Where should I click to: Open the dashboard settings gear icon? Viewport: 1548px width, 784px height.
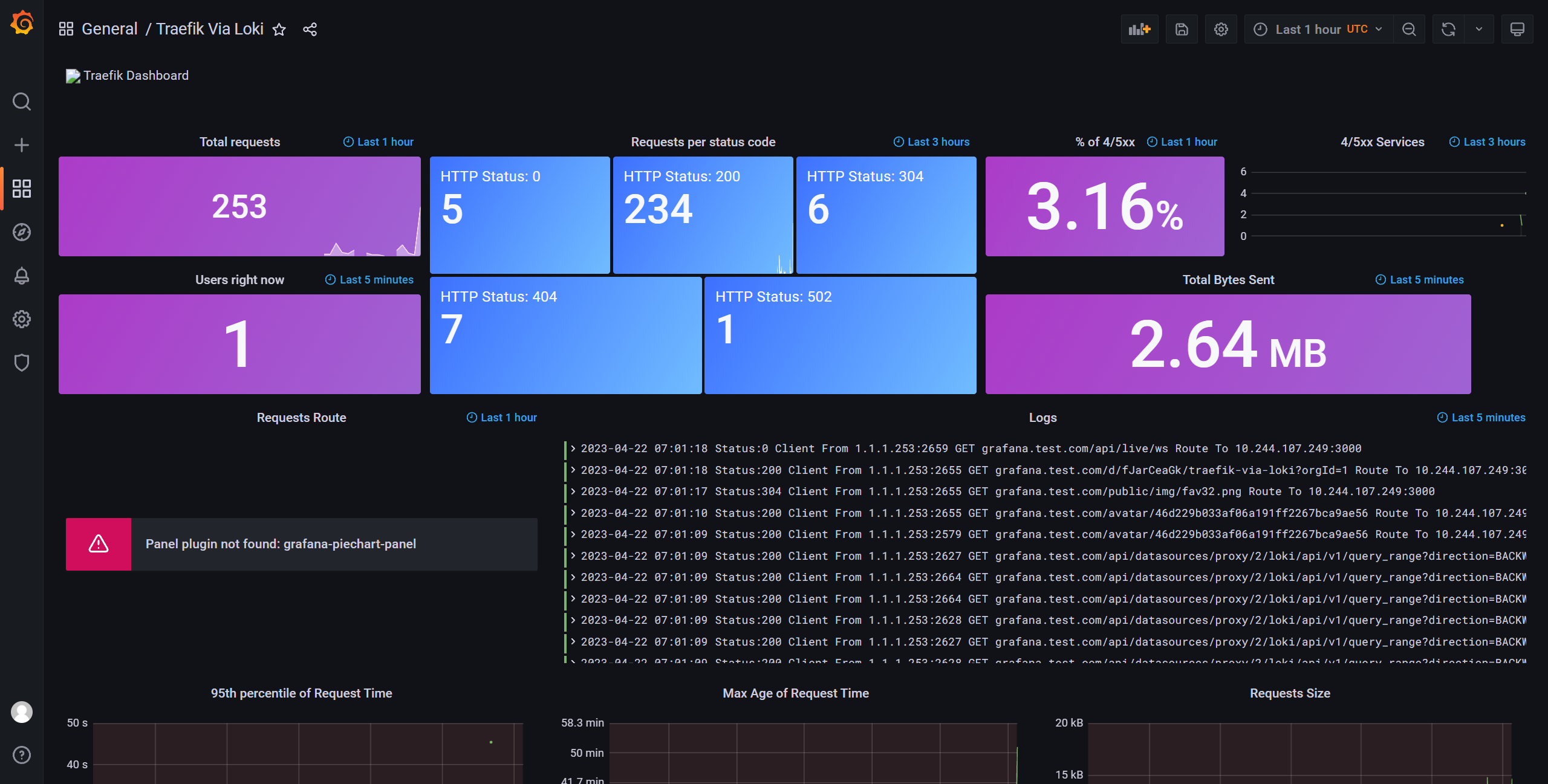tap(1221, 29)
